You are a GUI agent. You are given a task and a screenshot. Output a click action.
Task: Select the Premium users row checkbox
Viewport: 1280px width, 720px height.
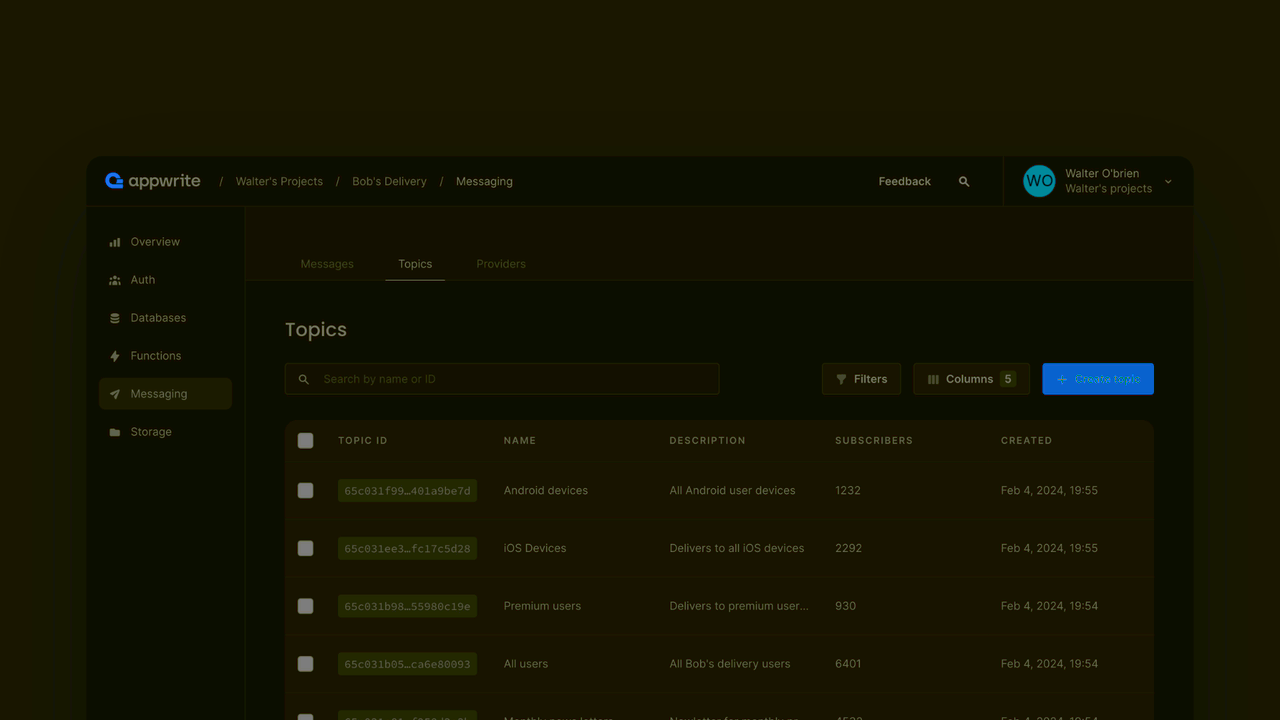[x=306, y=606]
